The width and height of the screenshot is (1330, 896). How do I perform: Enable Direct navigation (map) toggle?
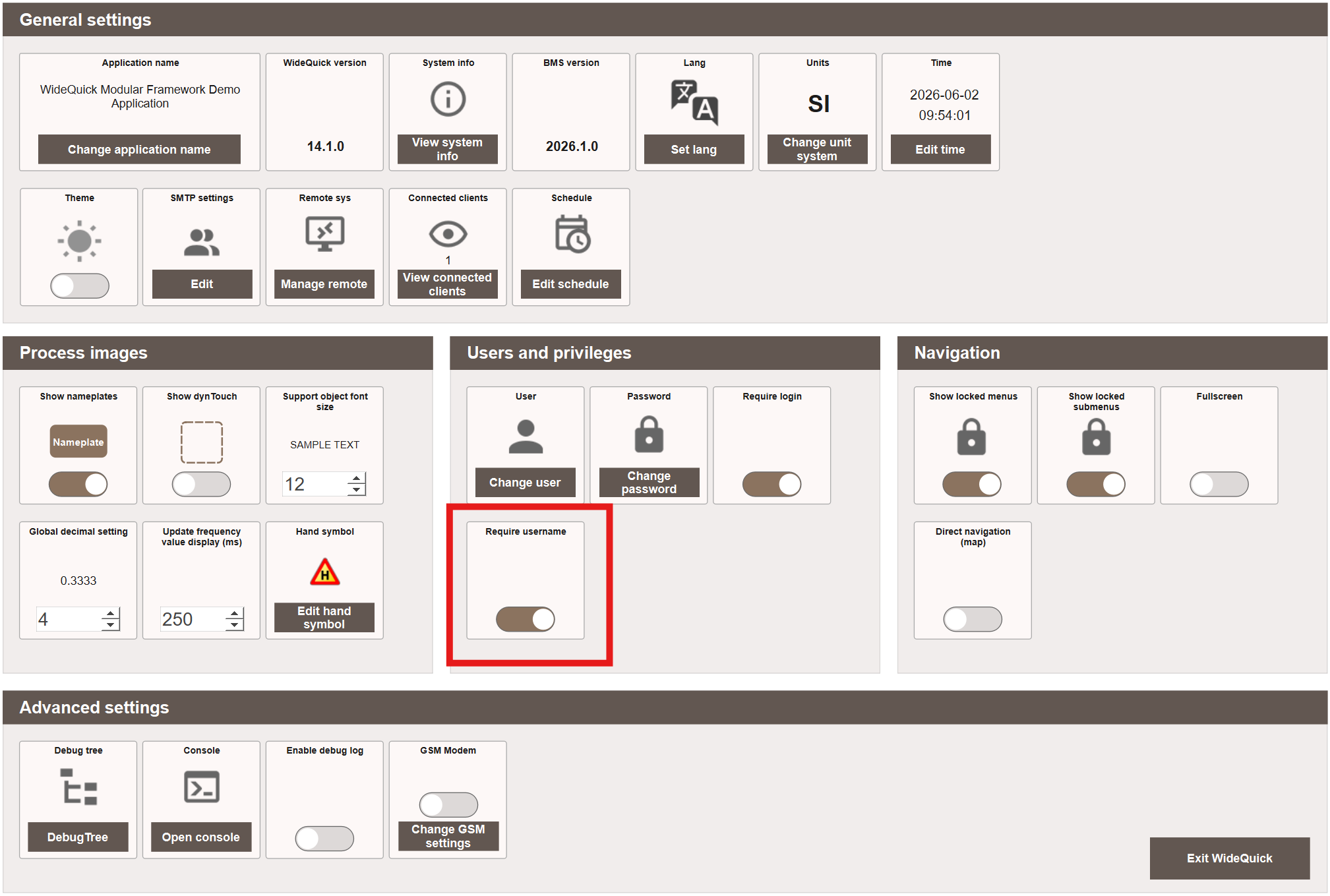coord(973,619)
